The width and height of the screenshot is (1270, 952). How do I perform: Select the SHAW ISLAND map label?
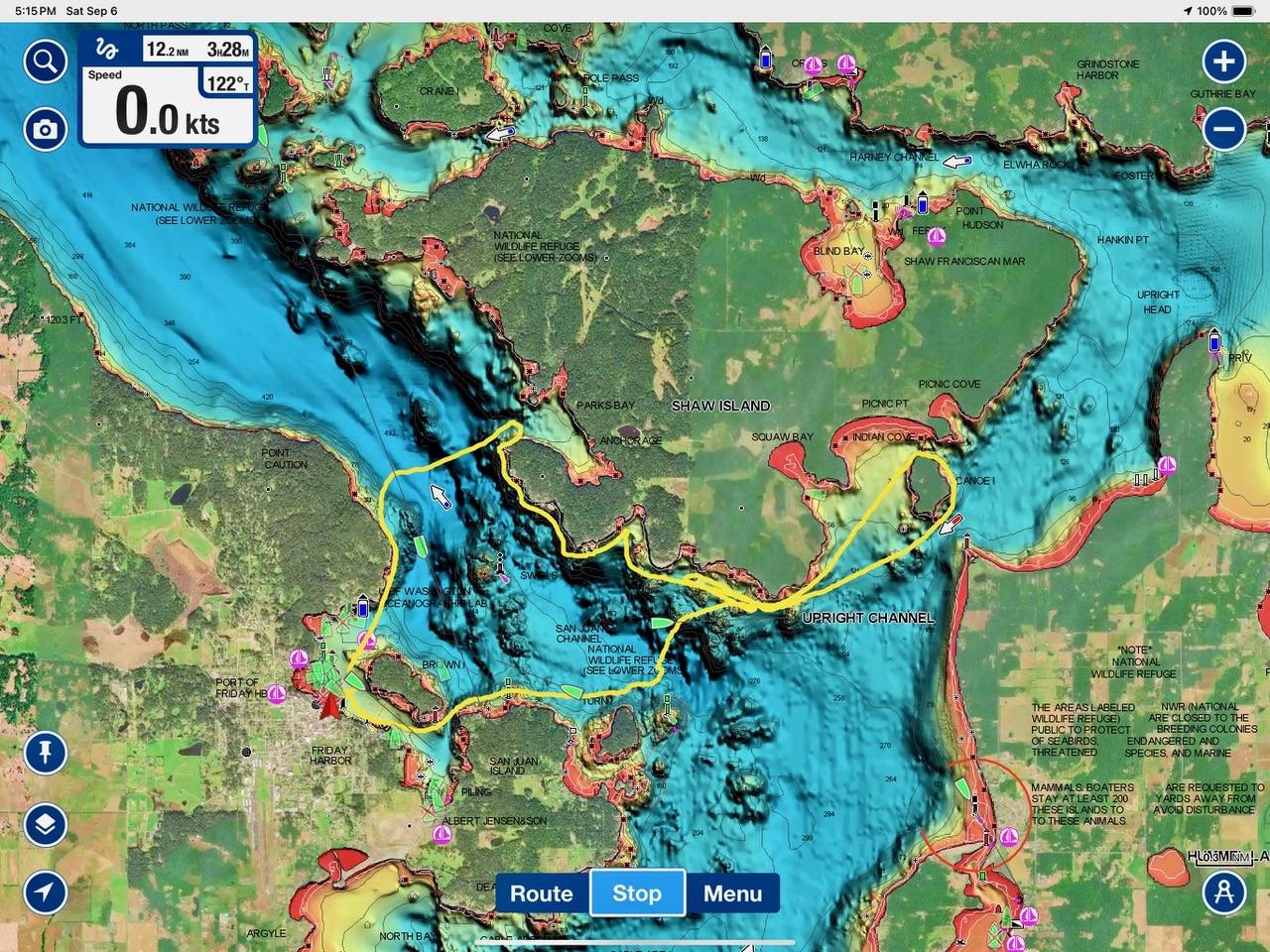click(720, 406)
